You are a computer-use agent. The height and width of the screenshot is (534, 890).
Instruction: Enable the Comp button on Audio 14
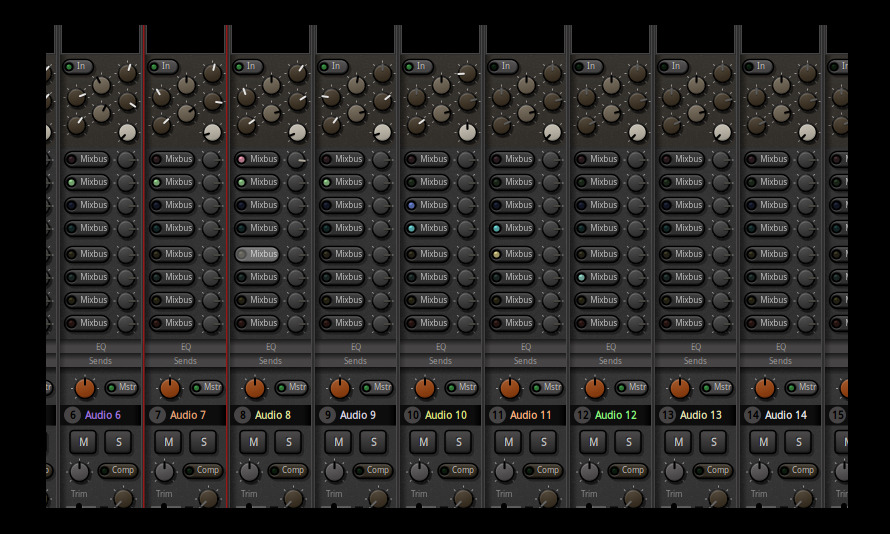pos(797,470)
